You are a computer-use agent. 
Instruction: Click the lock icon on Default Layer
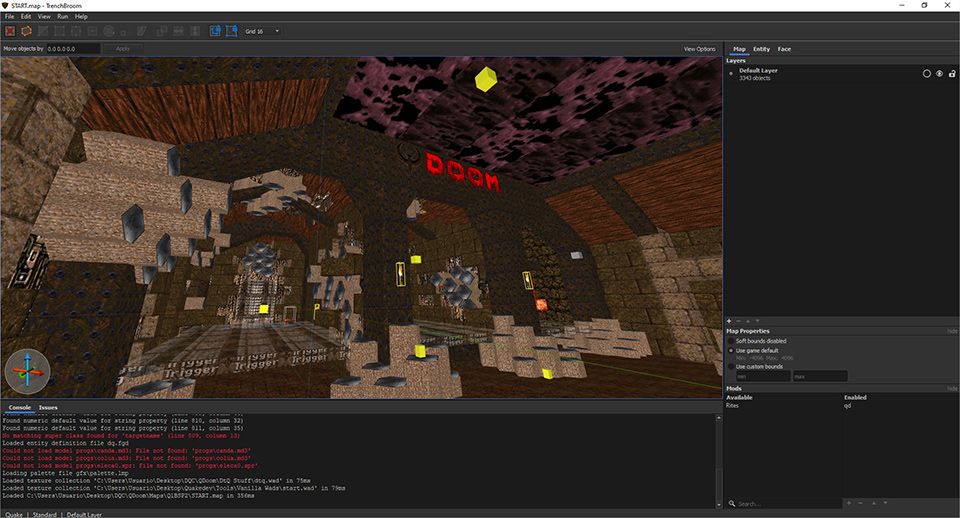951,73
